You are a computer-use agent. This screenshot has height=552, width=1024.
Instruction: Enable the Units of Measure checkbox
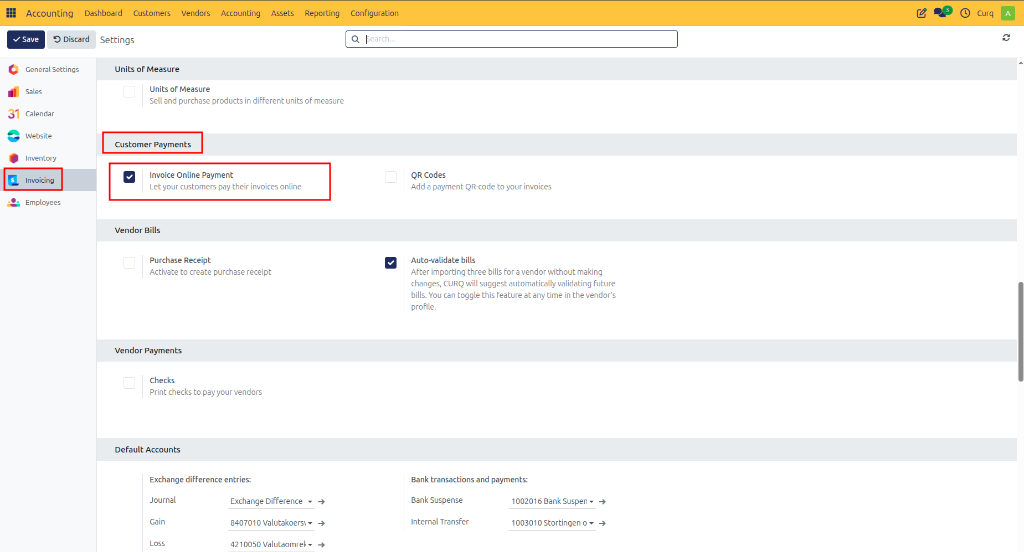(x=129, y=92)
